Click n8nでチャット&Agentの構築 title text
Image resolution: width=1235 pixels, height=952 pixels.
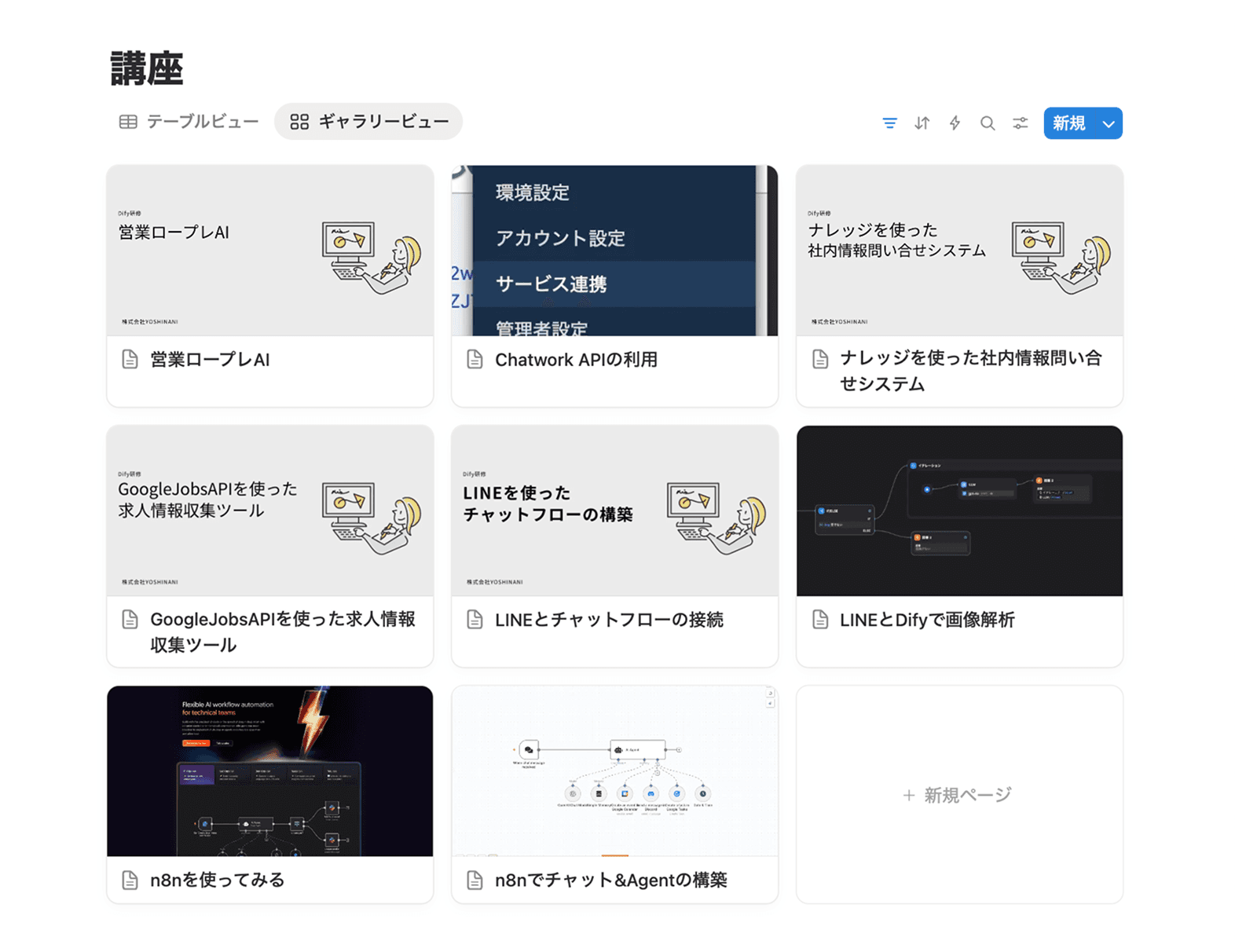pos(611,880)
